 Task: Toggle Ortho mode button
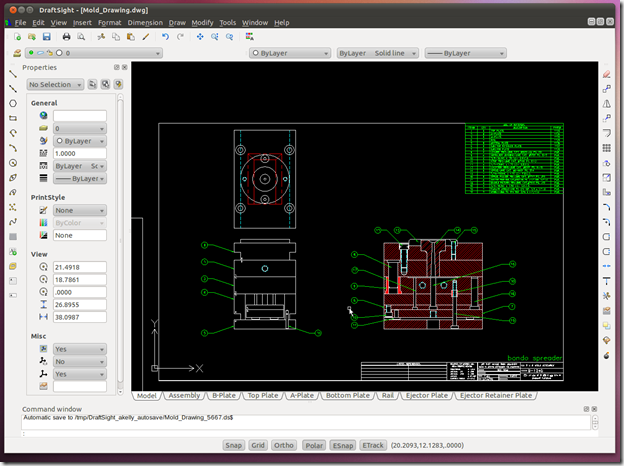point(284,445)
